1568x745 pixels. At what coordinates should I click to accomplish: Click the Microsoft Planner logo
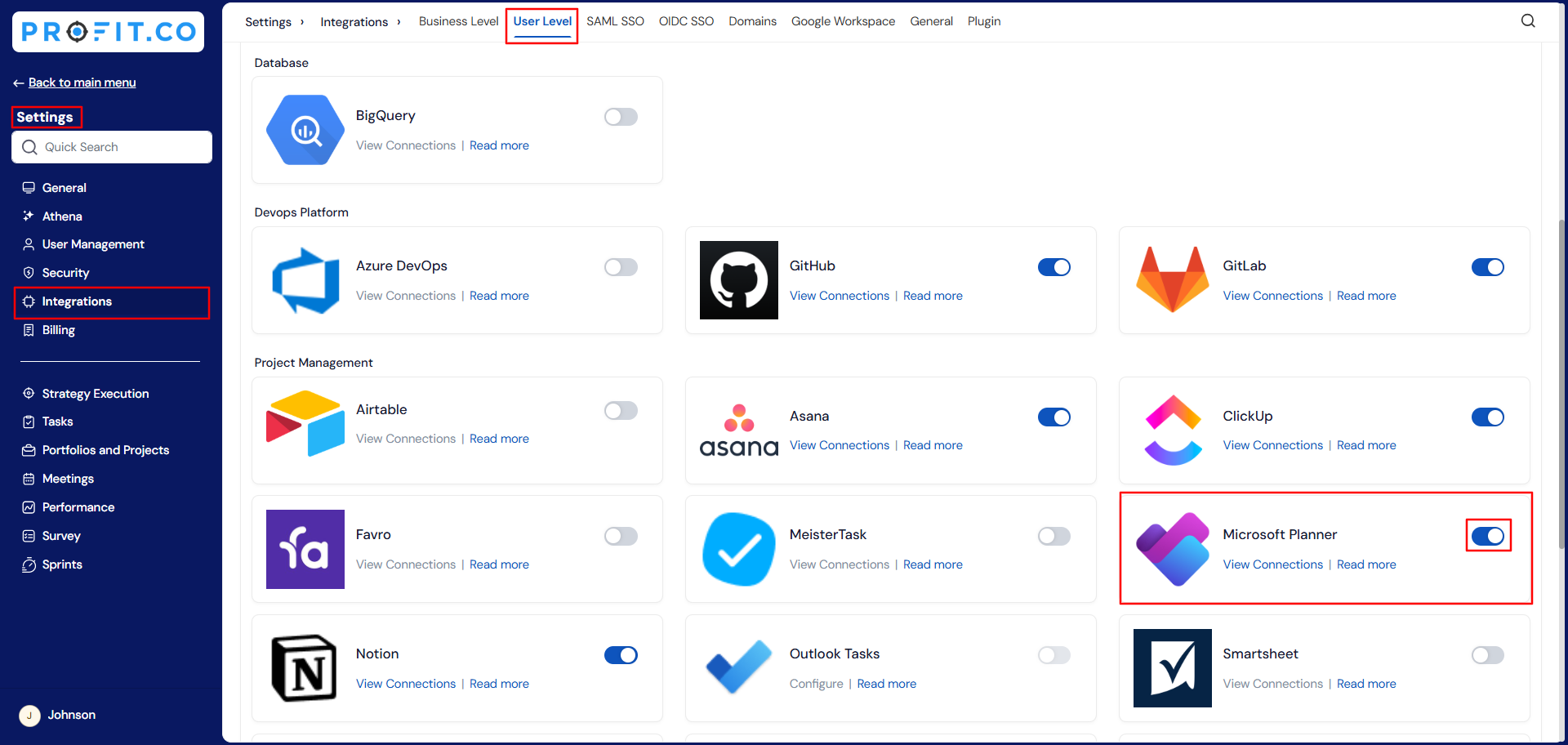point(1173,549)
